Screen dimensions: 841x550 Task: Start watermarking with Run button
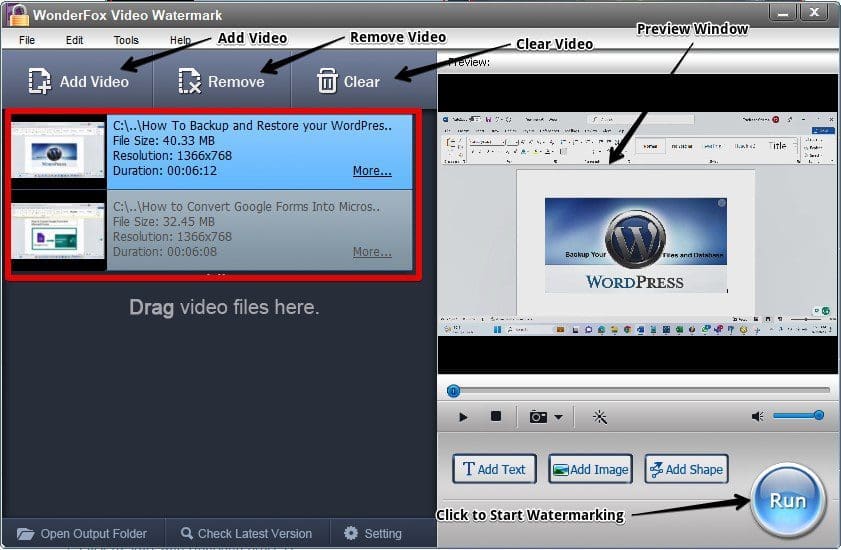coord(788,500)
